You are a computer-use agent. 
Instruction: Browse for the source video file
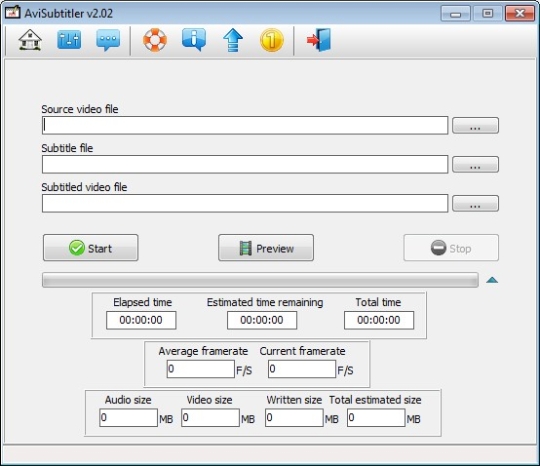pos(475,125)
